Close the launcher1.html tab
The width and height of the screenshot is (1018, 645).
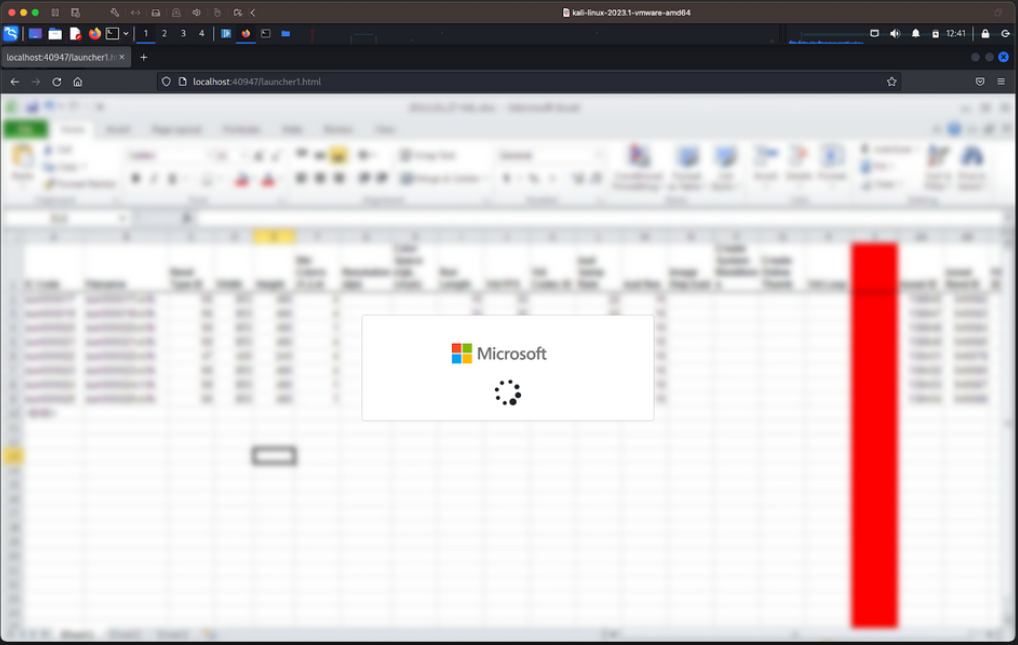tap(121, 57)
